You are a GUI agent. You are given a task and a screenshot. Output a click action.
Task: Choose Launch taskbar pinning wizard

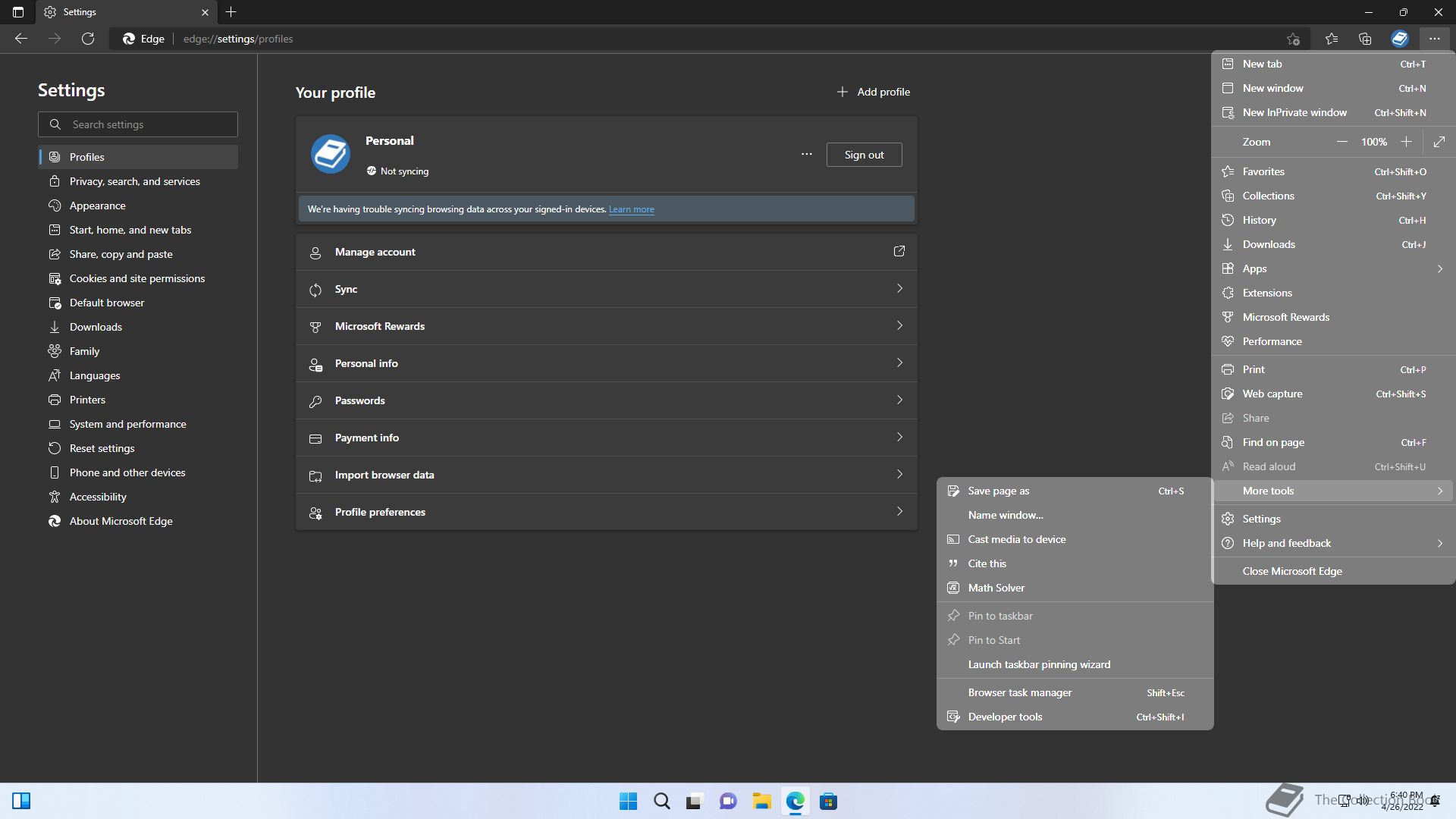point(1075,664)
